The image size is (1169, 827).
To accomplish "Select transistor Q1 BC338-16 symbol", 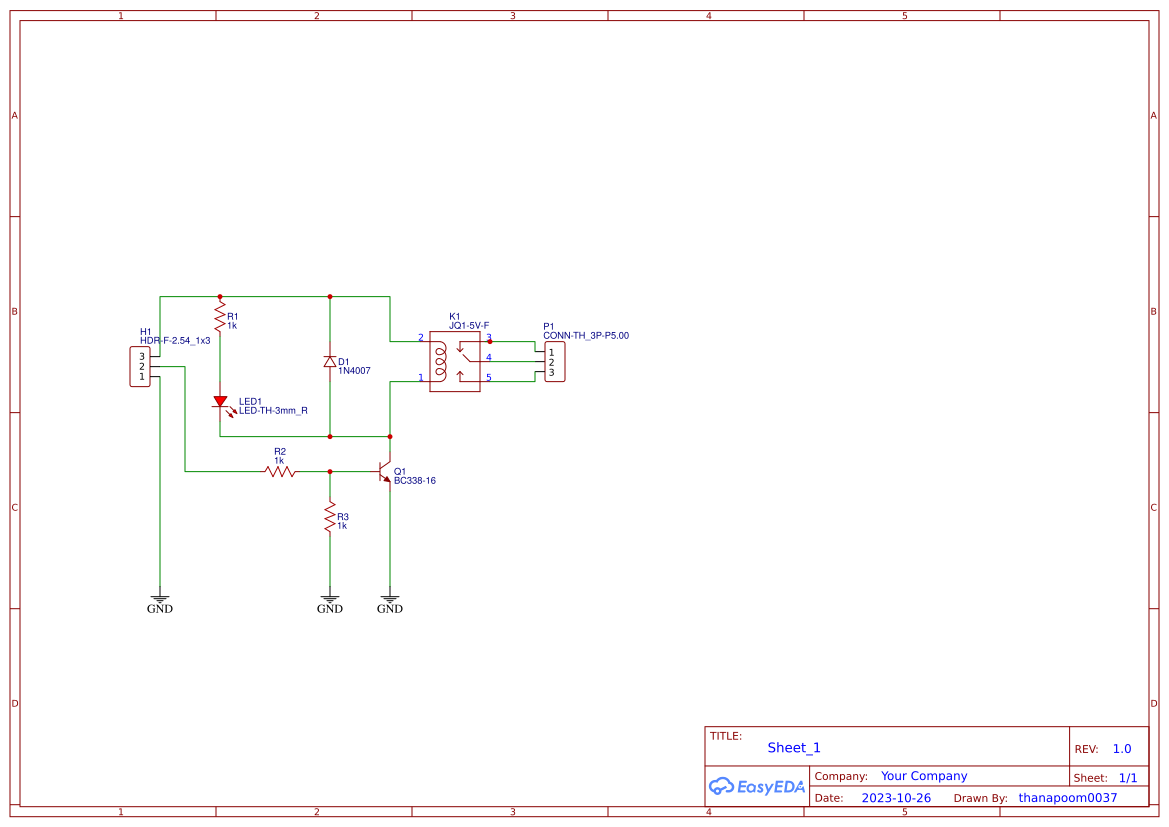I will pyautogui.click(x=384, y=470).
